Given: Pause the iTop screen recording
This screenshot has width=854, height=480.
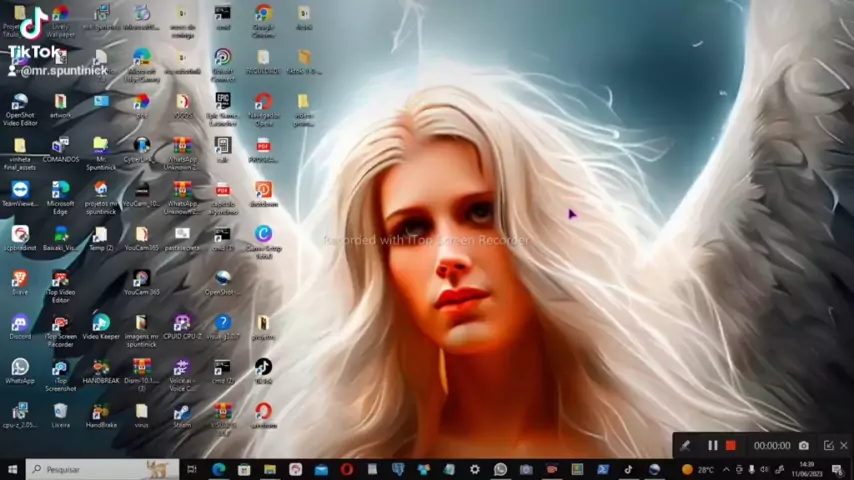Looking at the screenshot, I should 712,446.
